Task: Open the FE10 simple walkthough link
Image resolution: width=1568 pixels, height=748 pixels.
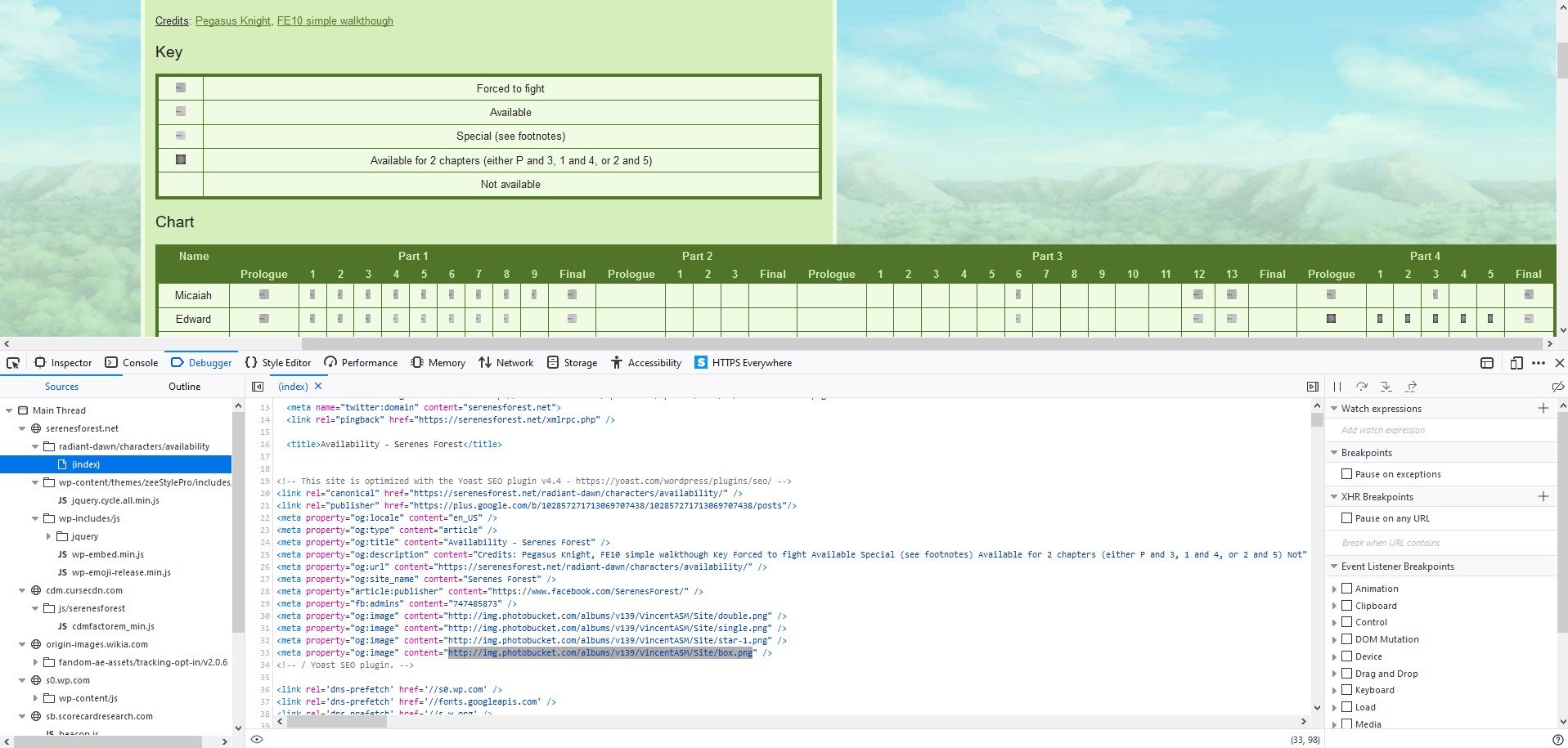Action: tap(335, 20)
